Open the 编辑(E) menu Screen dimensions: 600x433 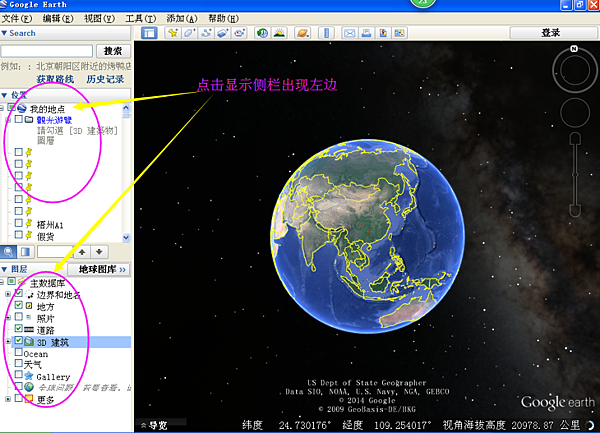pos(58,18)
